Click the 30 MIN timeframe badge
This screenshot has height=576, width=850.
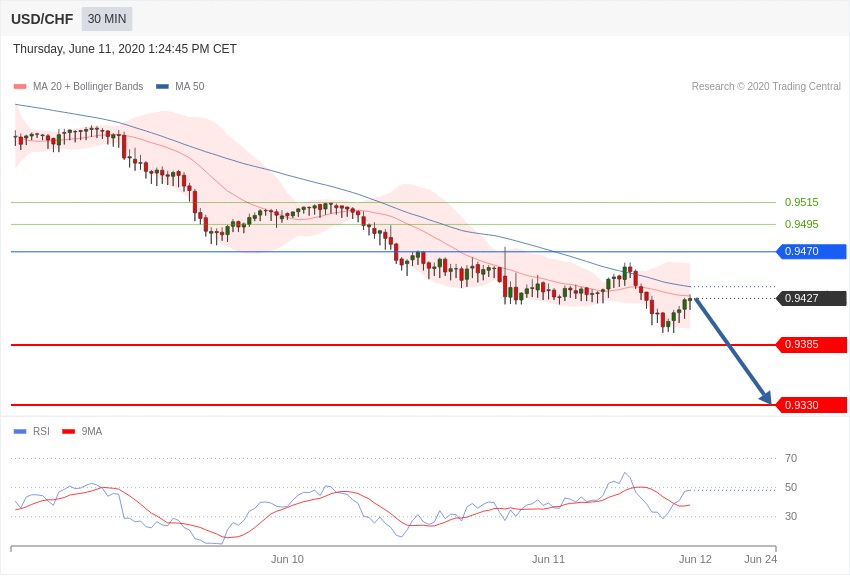pos(106,19)
